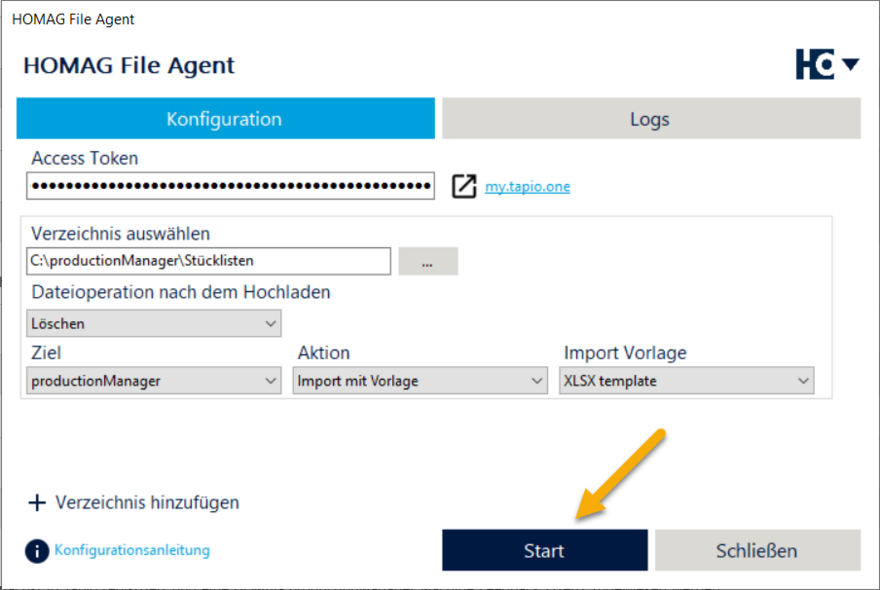Viewport: 880px width, 590px height.
Task: Focus the Access Token field
Action: click(230, 186)
